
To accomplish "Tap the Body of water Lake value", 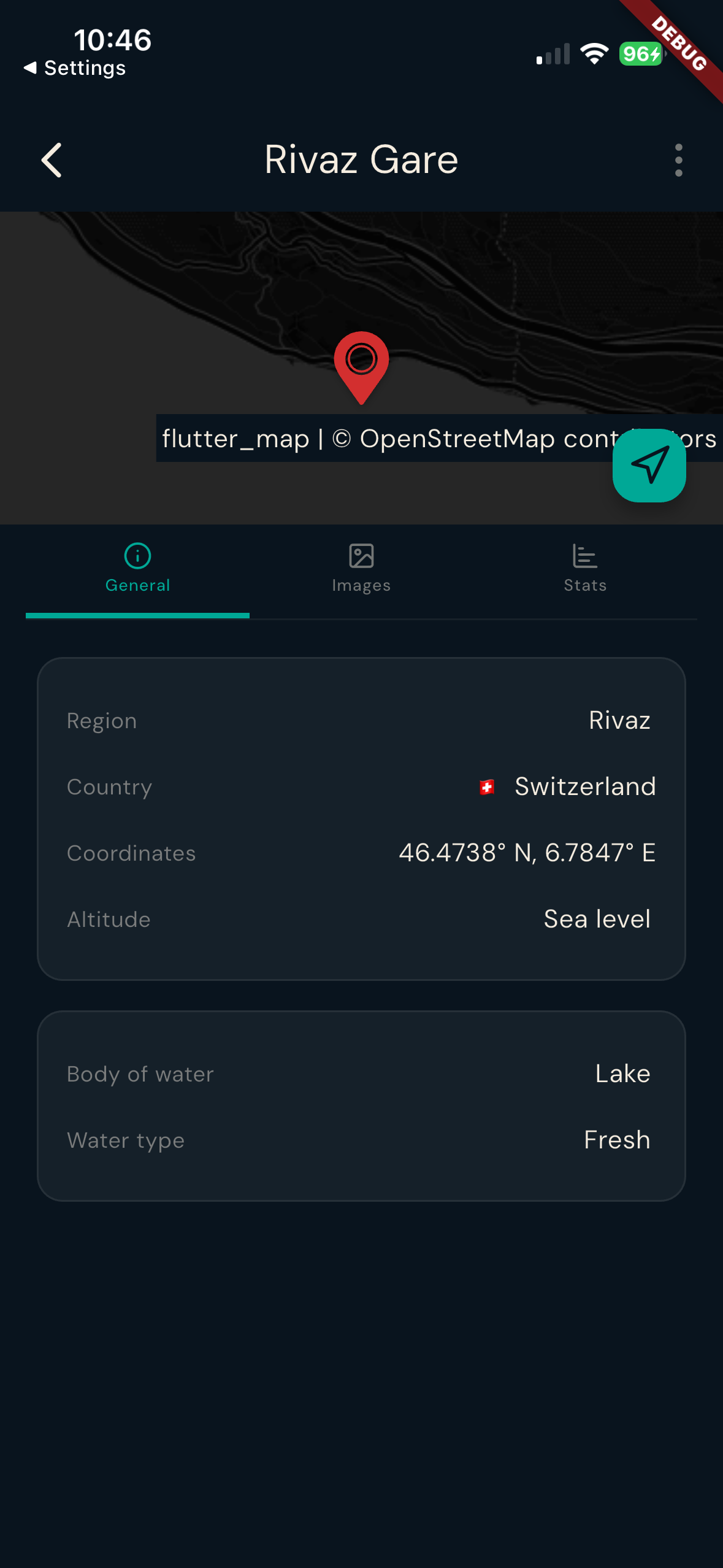I will click(x=622, y=1074).
